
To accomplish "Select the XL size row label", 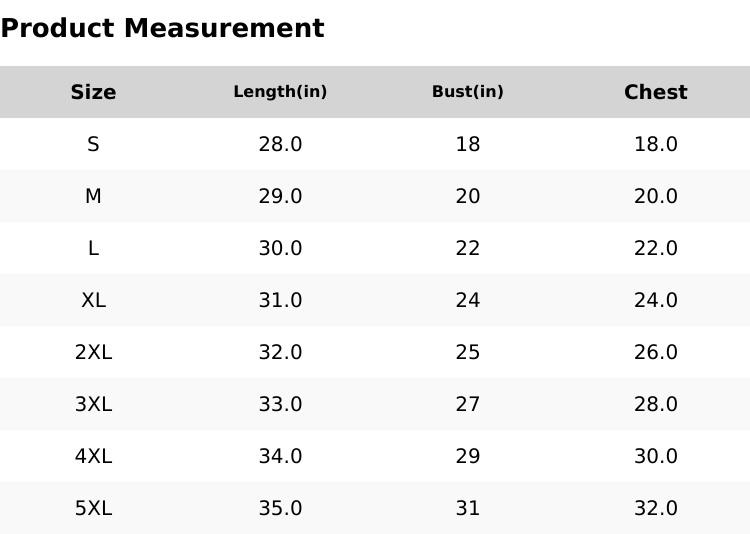I will point(93,300).
